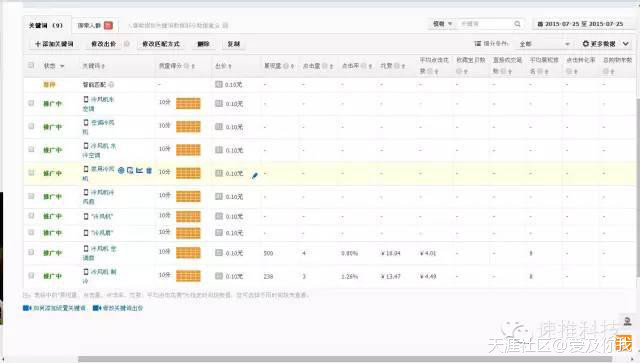Click the mobile device icon in highlighted row
The height and width of the screenshot is (363, 640).
86,169
